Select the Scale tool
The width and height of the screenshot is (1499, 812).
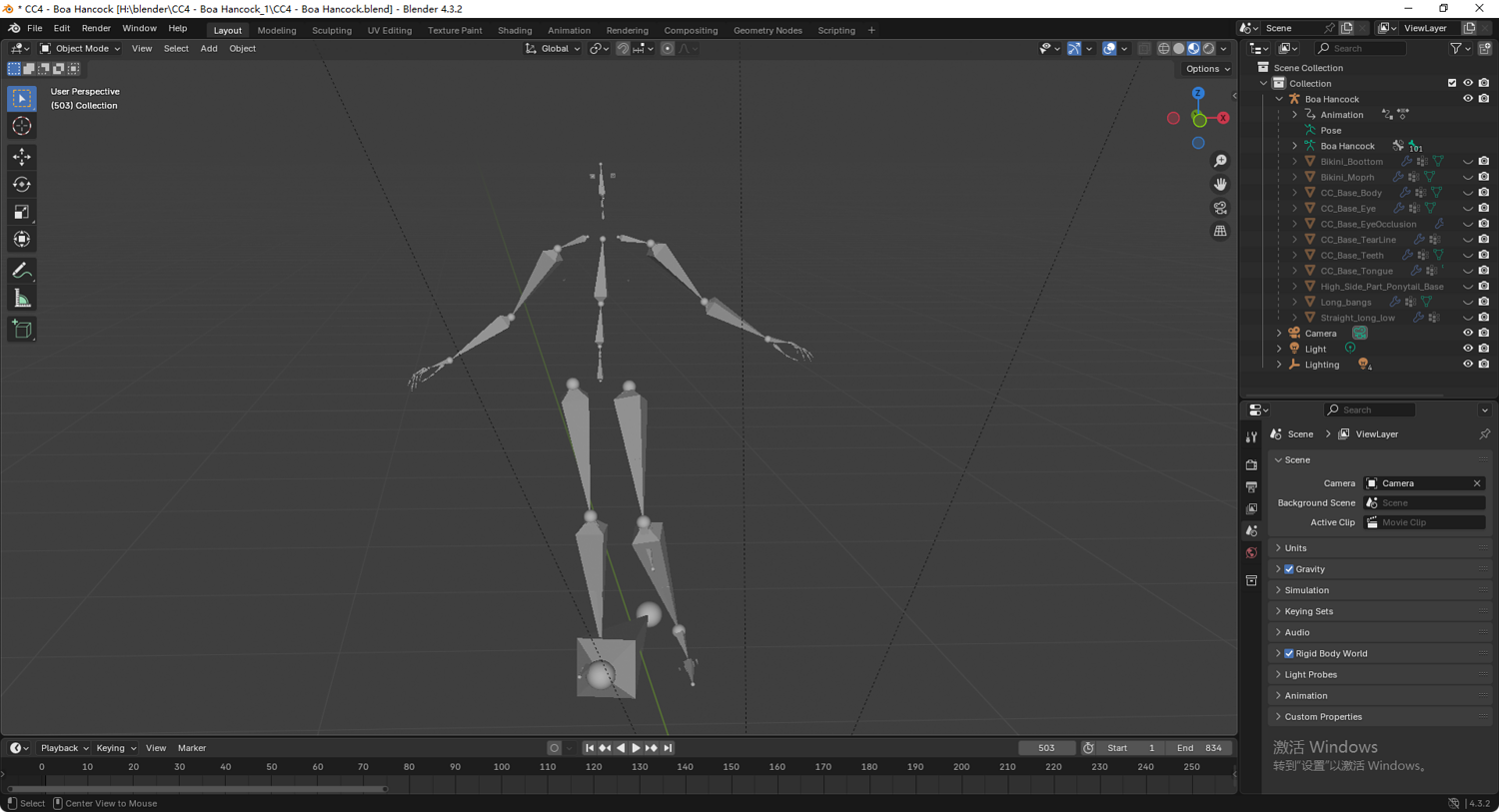tap(21, 212)
